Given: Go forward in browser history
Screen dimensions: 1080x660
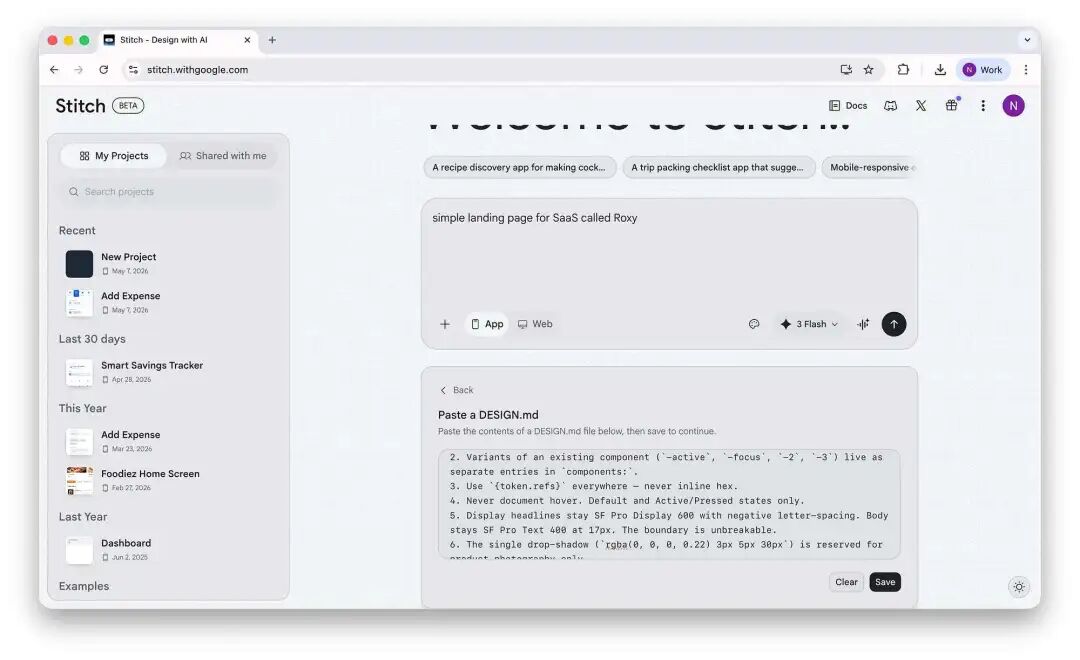Looking at the screenshot, I should coord(79,70).
